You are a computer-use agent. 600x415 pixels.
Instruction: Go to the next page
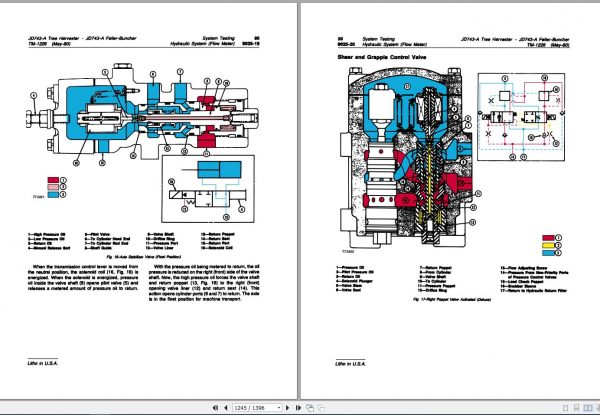point(287,408)
